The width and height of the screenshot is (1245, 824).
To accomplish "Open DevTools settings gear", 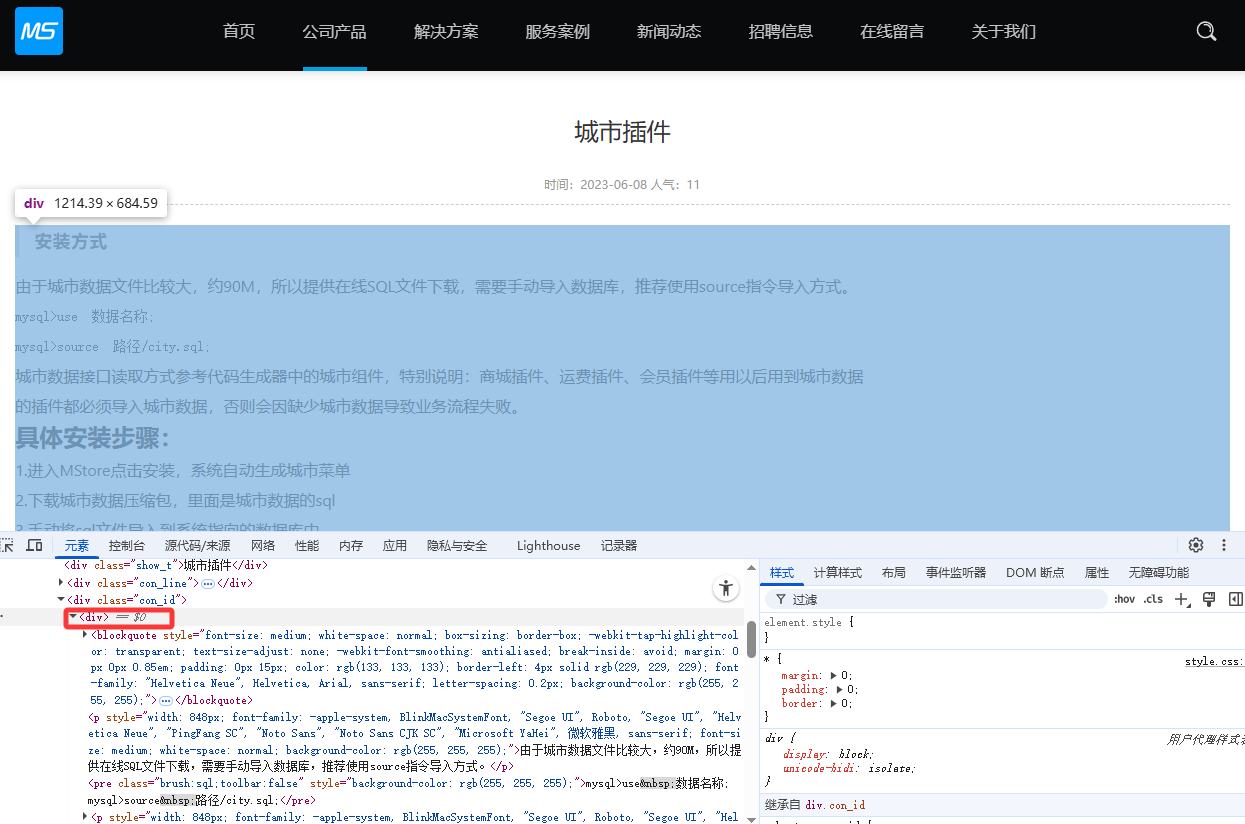I will [1196, 545].
